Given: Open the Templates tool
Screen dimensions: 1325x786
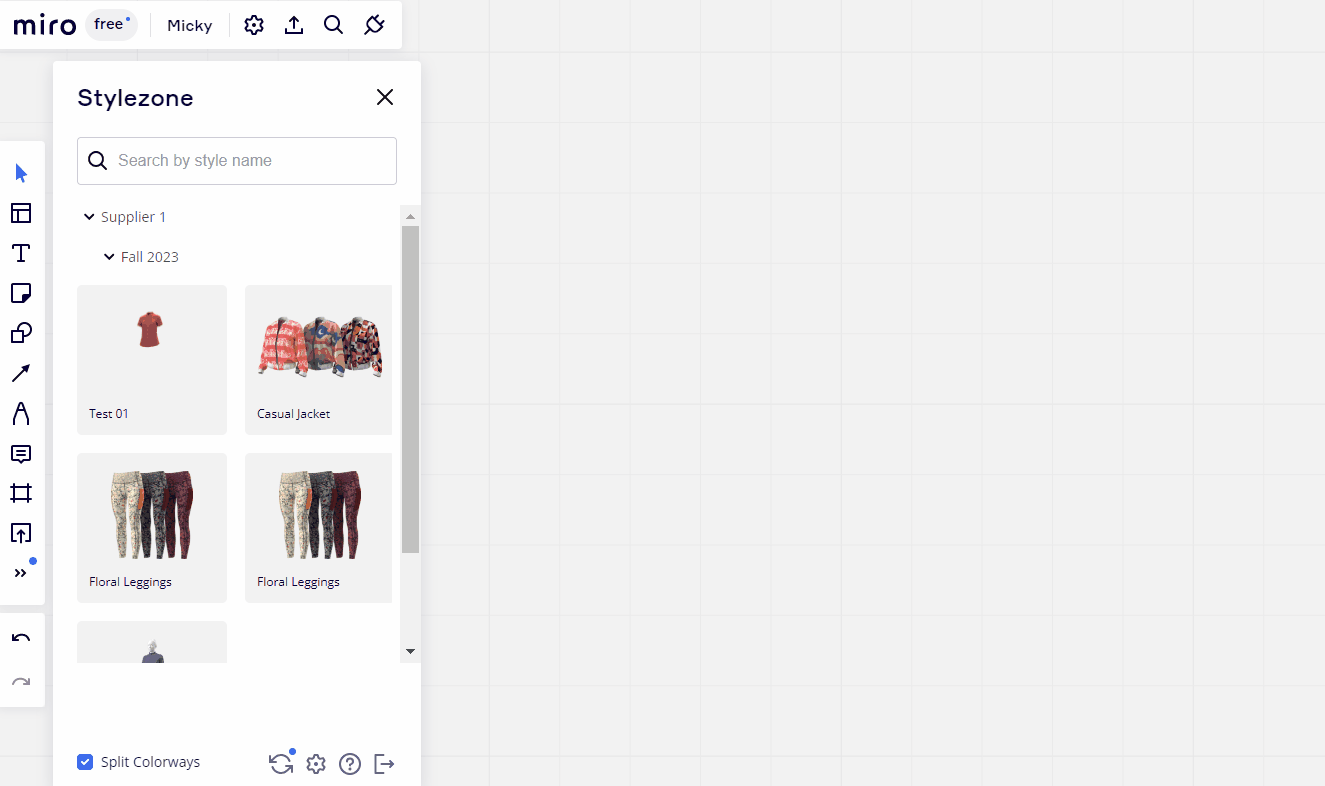Looking at the screenshot, I should 21,213.
